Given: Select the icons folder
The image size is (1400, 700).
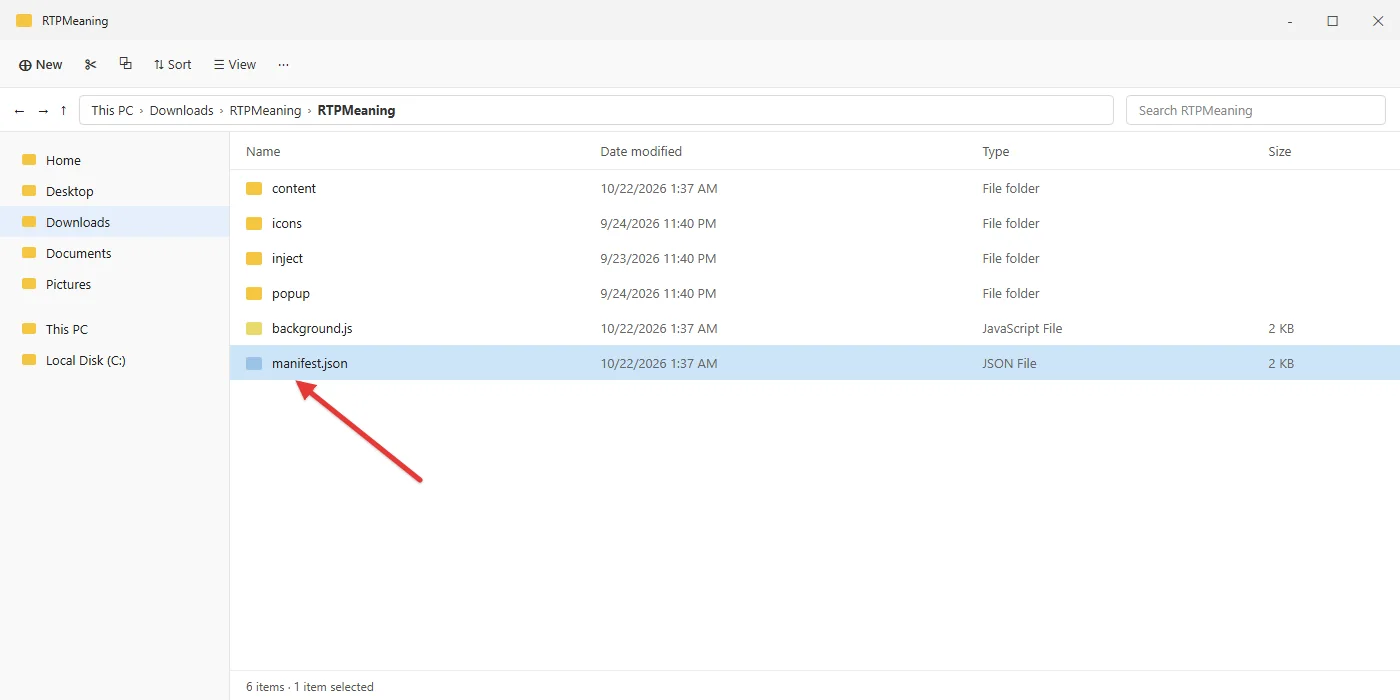Looking at the screenshot, I should pyautogui.click(x=815, y=223).
